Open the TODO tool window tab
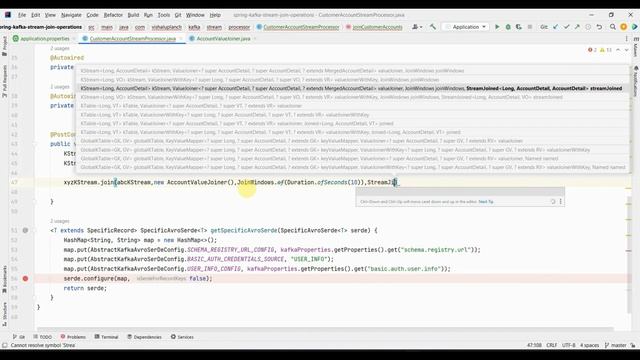The height and width of the screenshot is (360, 640). [42, 337]
